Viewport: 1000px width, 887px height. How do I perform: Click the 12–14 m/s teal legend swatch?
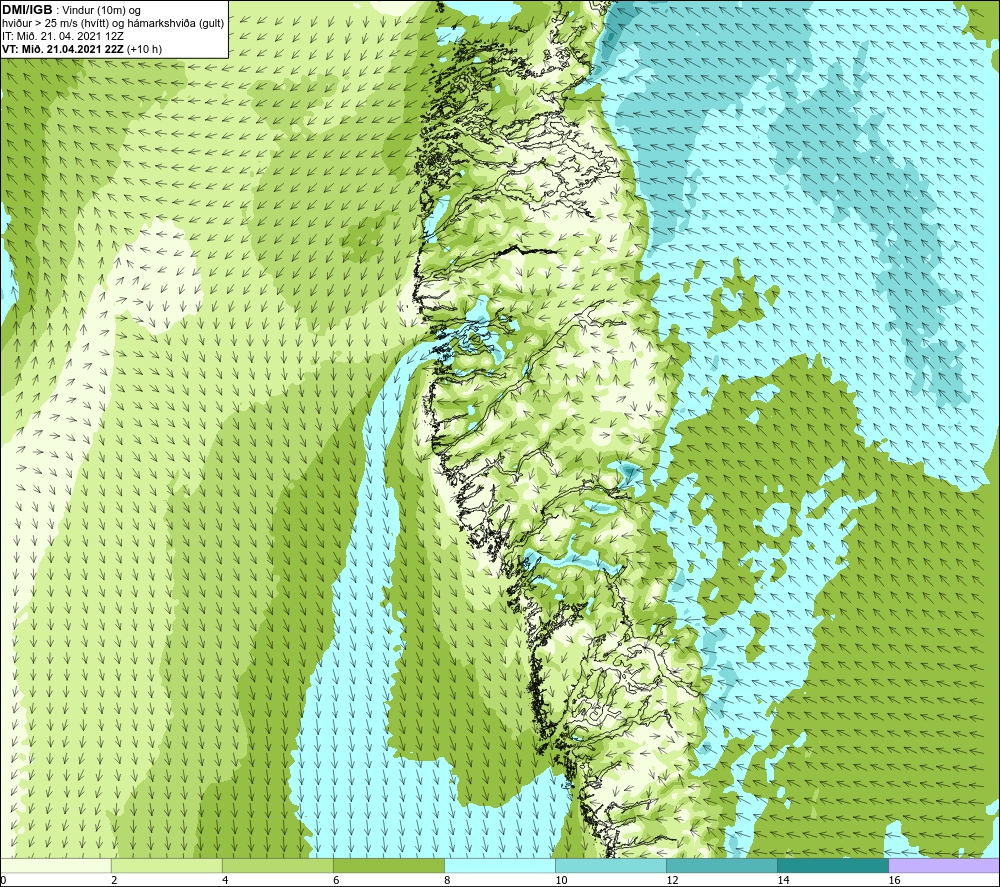[722, 865]
